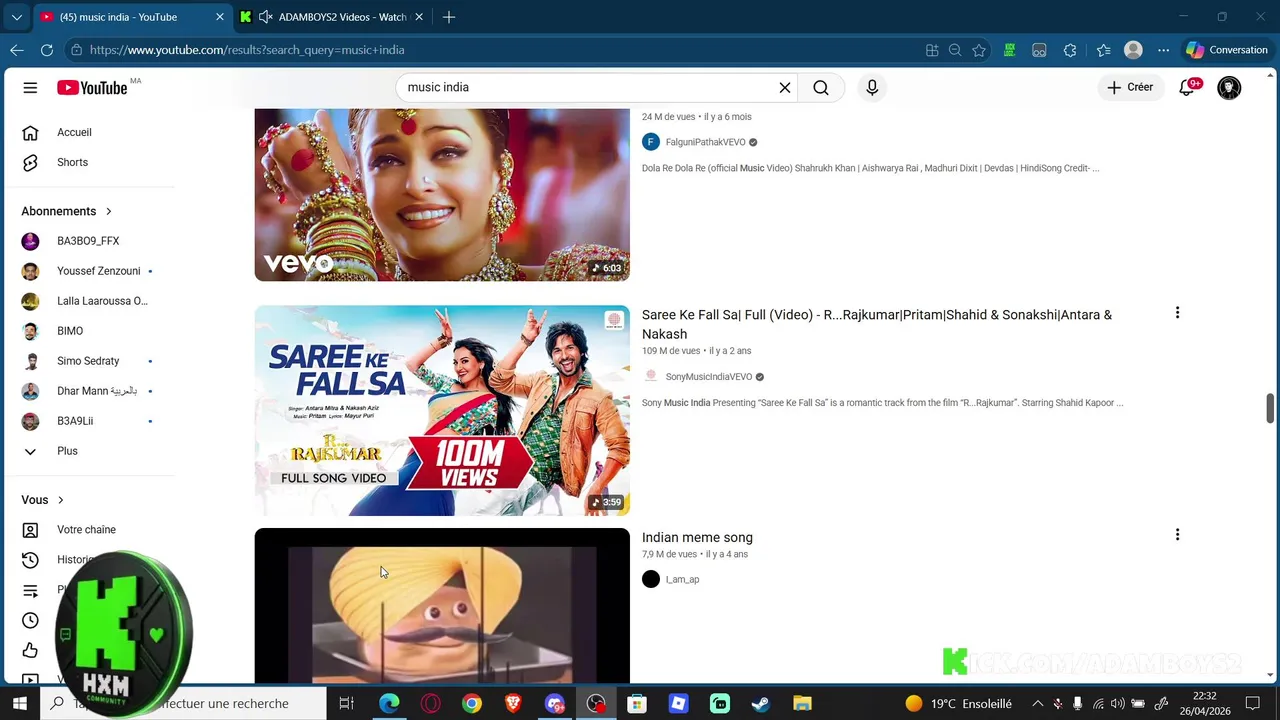
Task: Open the BA3BO9_FFX subscription
Action: pos(89,241)
